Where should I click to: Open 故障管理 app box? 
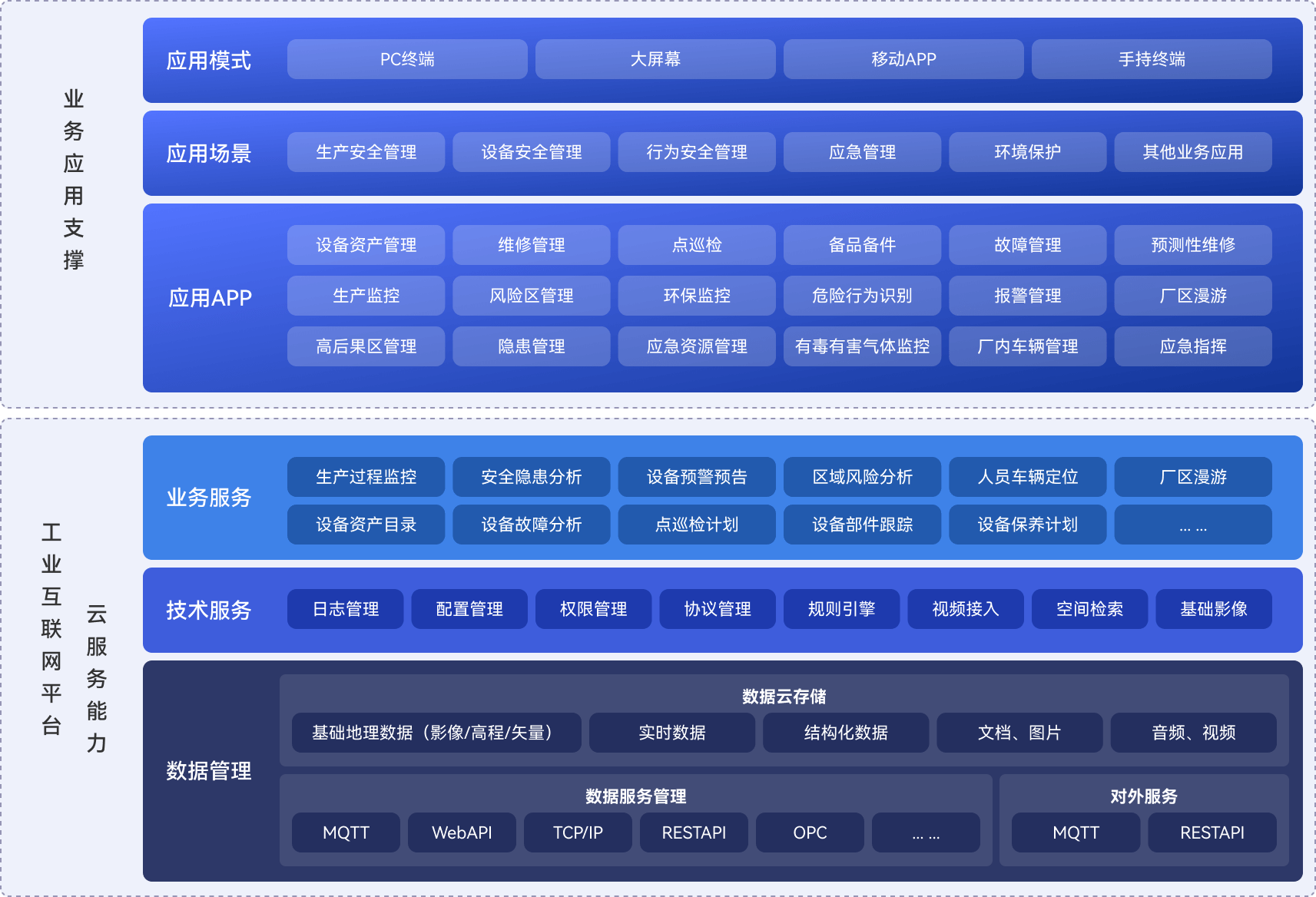click(x=1028, y=245)
